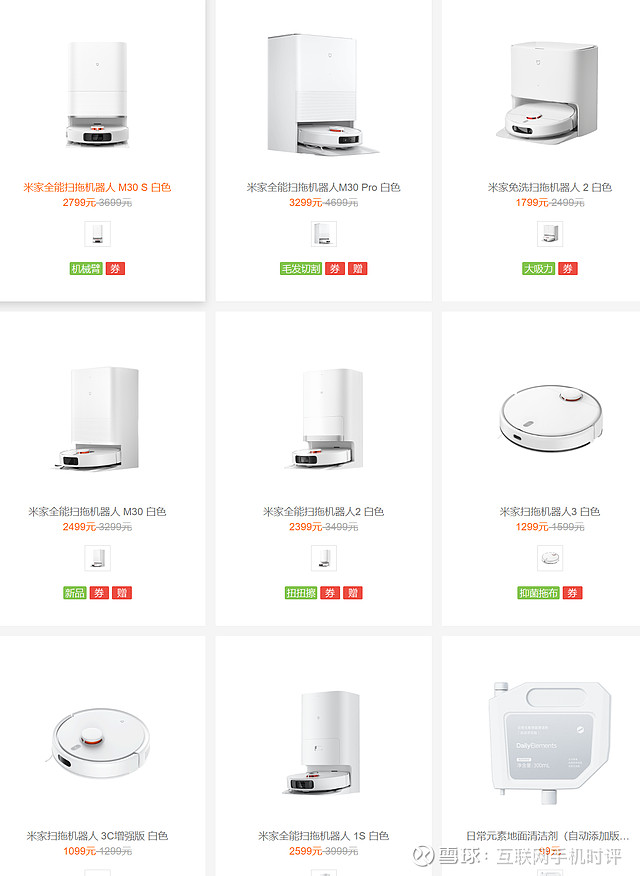Select M30 S white color variant thumbnail
Viewport: 640px width, 876px height.
[x=97, y=234]
